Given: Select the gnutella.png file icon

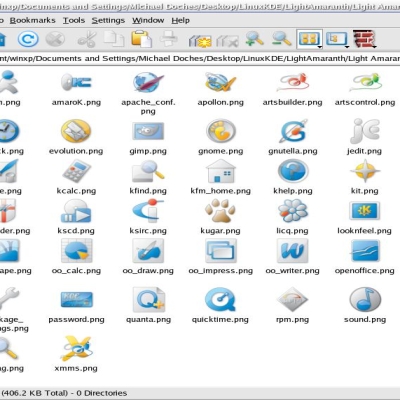Looking at the screenshot, I should [x=293, y=131].
